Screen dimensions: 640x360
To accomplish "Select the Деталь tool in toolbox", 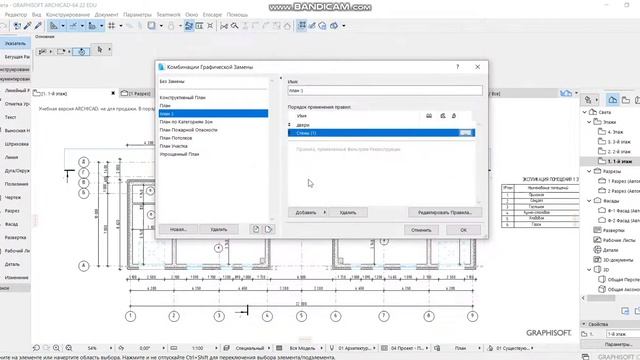I will tap(12, 264).
